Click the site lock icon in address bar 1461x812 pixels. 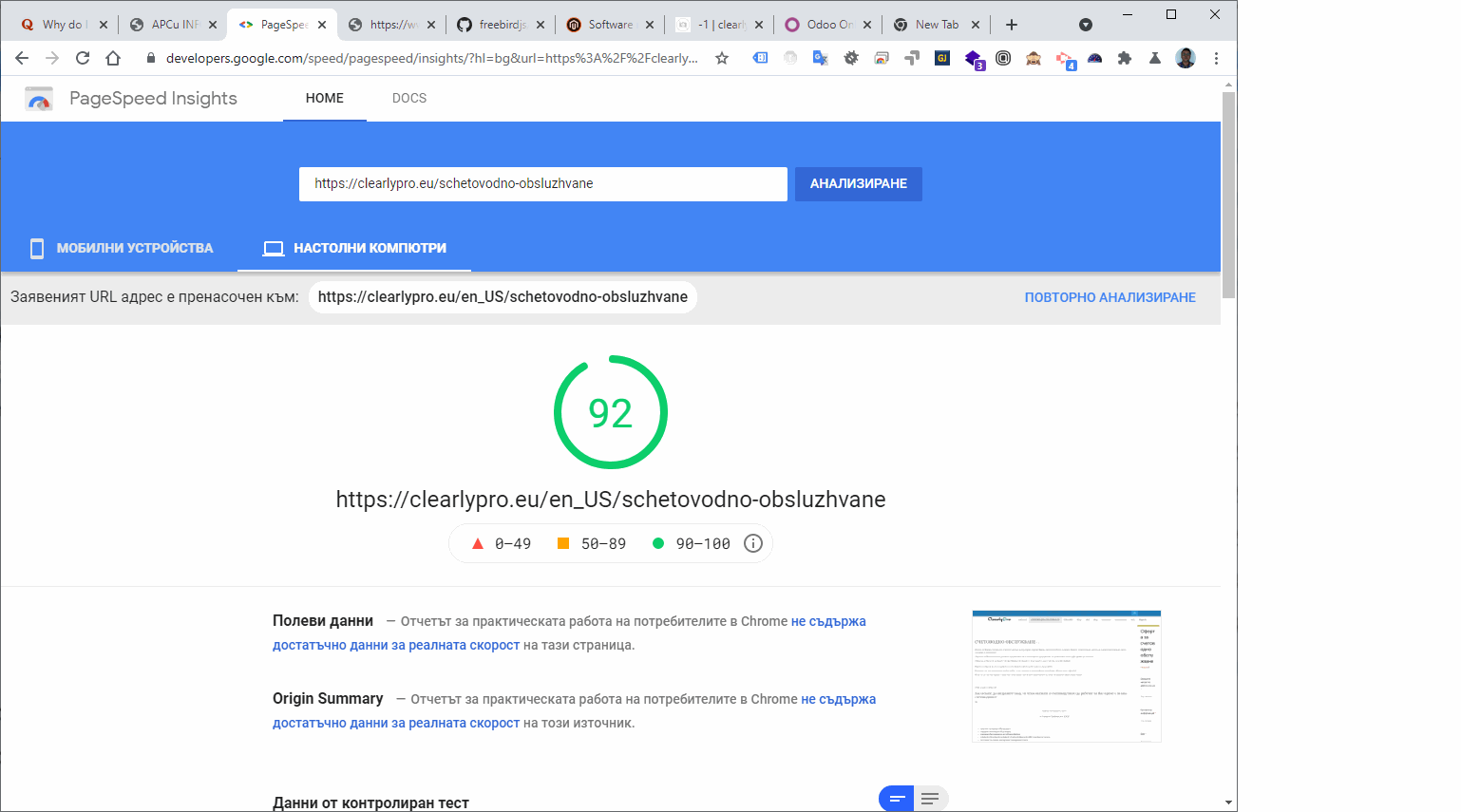click(x=150, y=58)
